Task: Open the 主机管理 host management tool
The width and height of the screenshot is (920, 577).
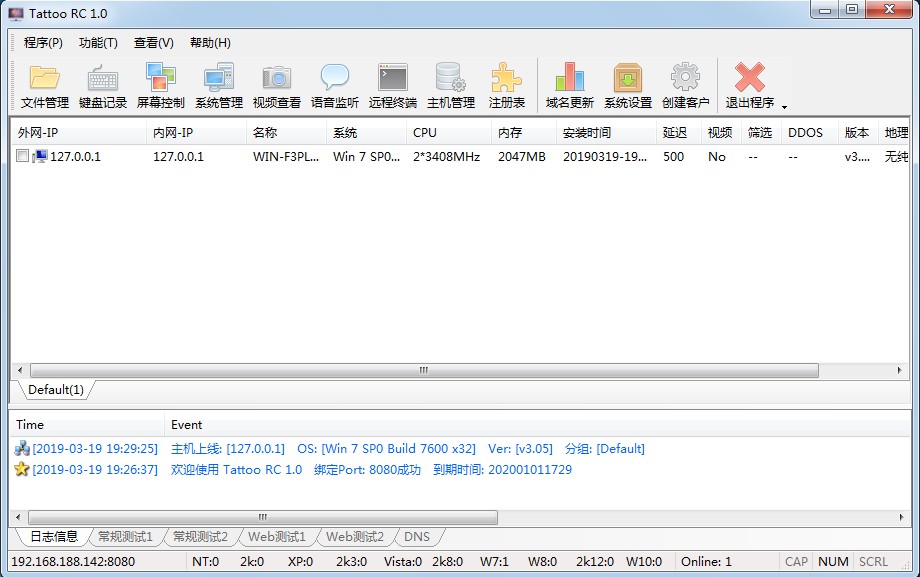Action: tap(451, 86)
